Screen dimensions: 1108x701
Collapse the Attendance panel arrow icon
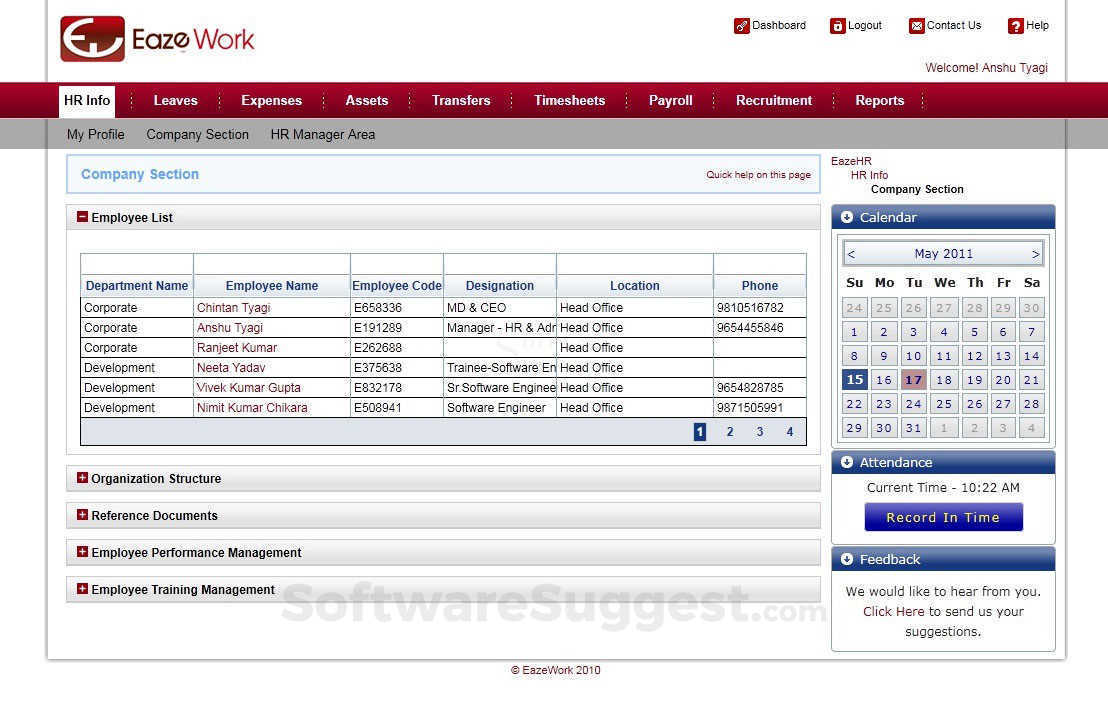847,462
